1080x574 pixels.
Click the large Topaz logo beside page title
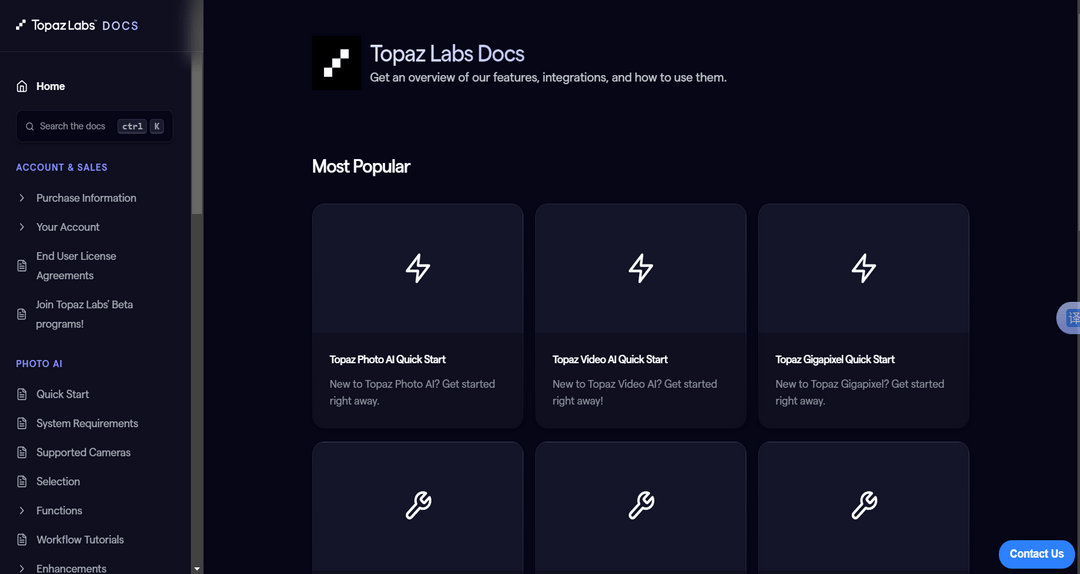[x=336, y=63]
